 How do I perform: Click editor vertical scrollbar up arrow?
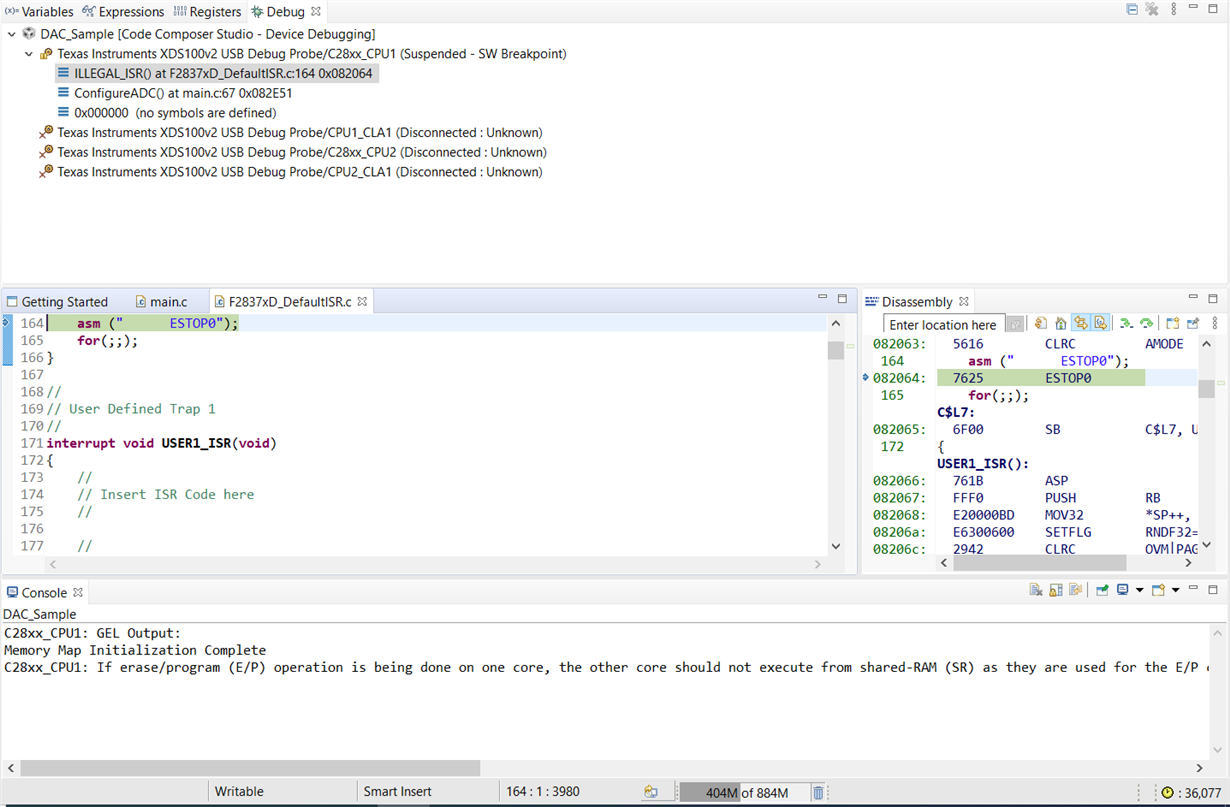coord(836,324)
